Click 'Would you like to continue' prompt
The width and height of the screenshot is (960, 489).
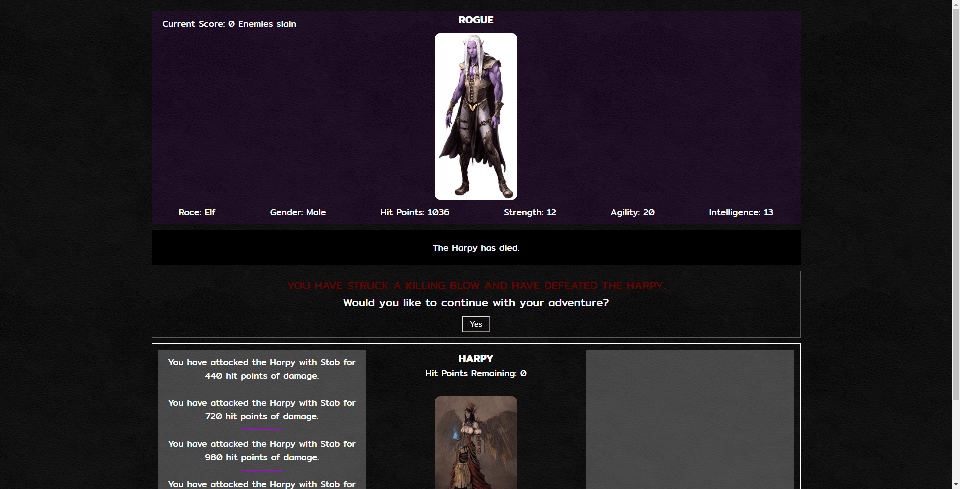click(x=476, y=302)
